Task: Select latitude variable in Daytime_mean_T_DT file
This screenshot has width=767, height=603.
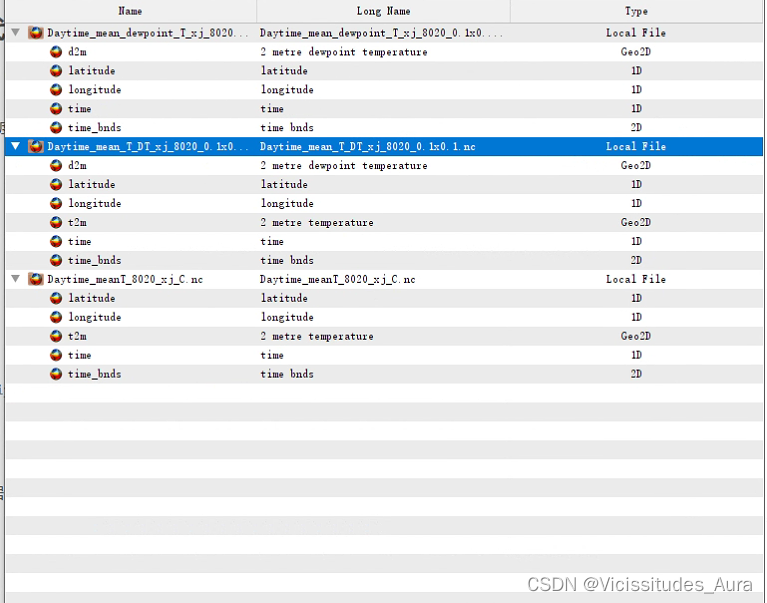Action: (x=91, y=184)
